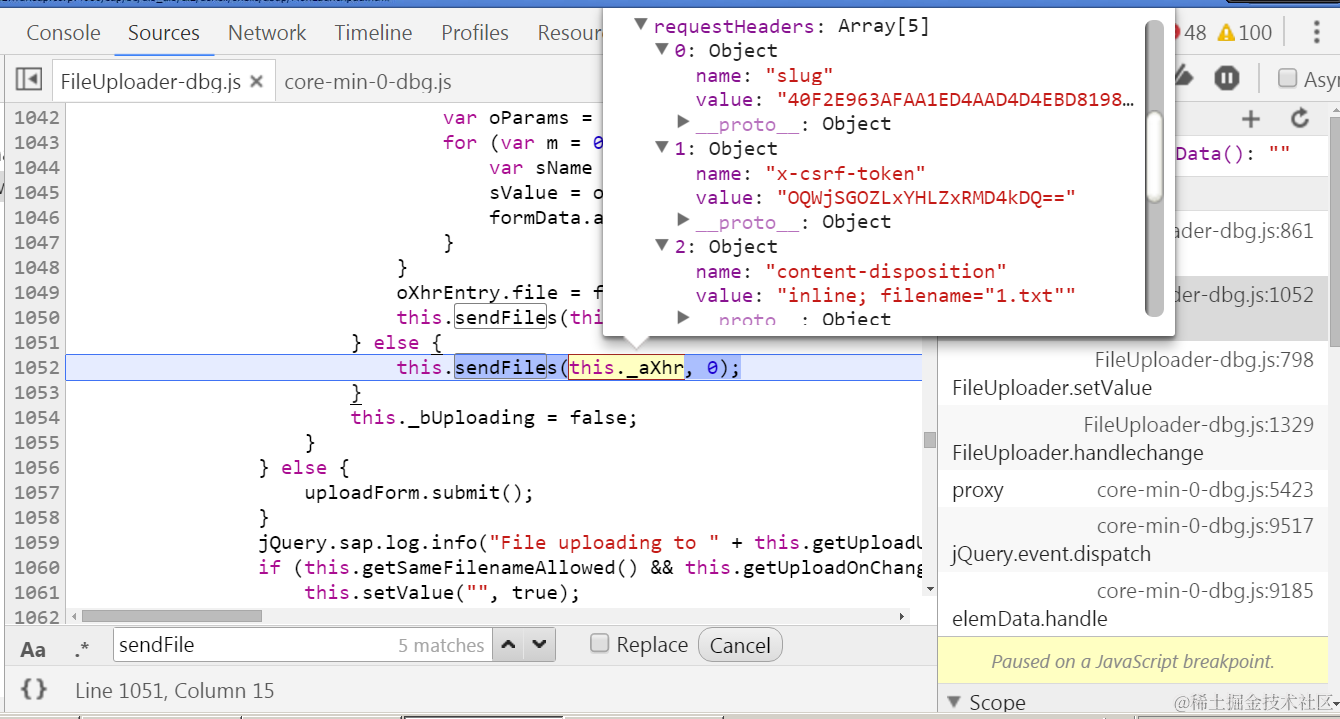Click the popup's vertical scrollbar thumb
Viewport: 1340px width, 719px height.
(x=1154, y=156)
